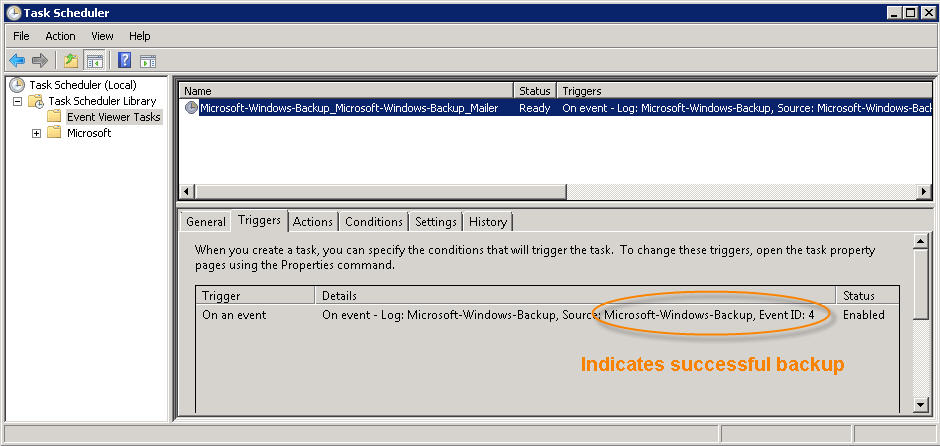Image resolution: width=940 pixels, height=446 pixels.
Task: Click the Microsoft folder icon in tree
Action: tap(55, 133)
